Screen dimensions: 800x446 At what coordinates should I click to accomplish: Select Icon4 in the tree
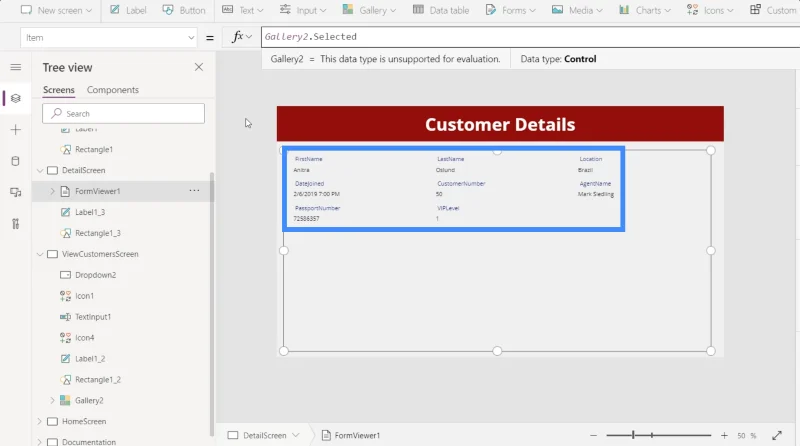(85, 338)
